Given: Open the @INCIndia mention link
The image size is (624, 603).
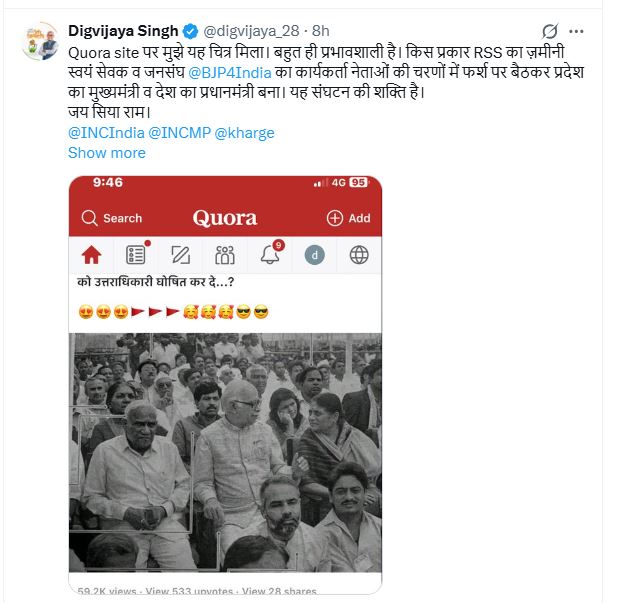Looking at the screenshot, I should (x=105, y=132).
